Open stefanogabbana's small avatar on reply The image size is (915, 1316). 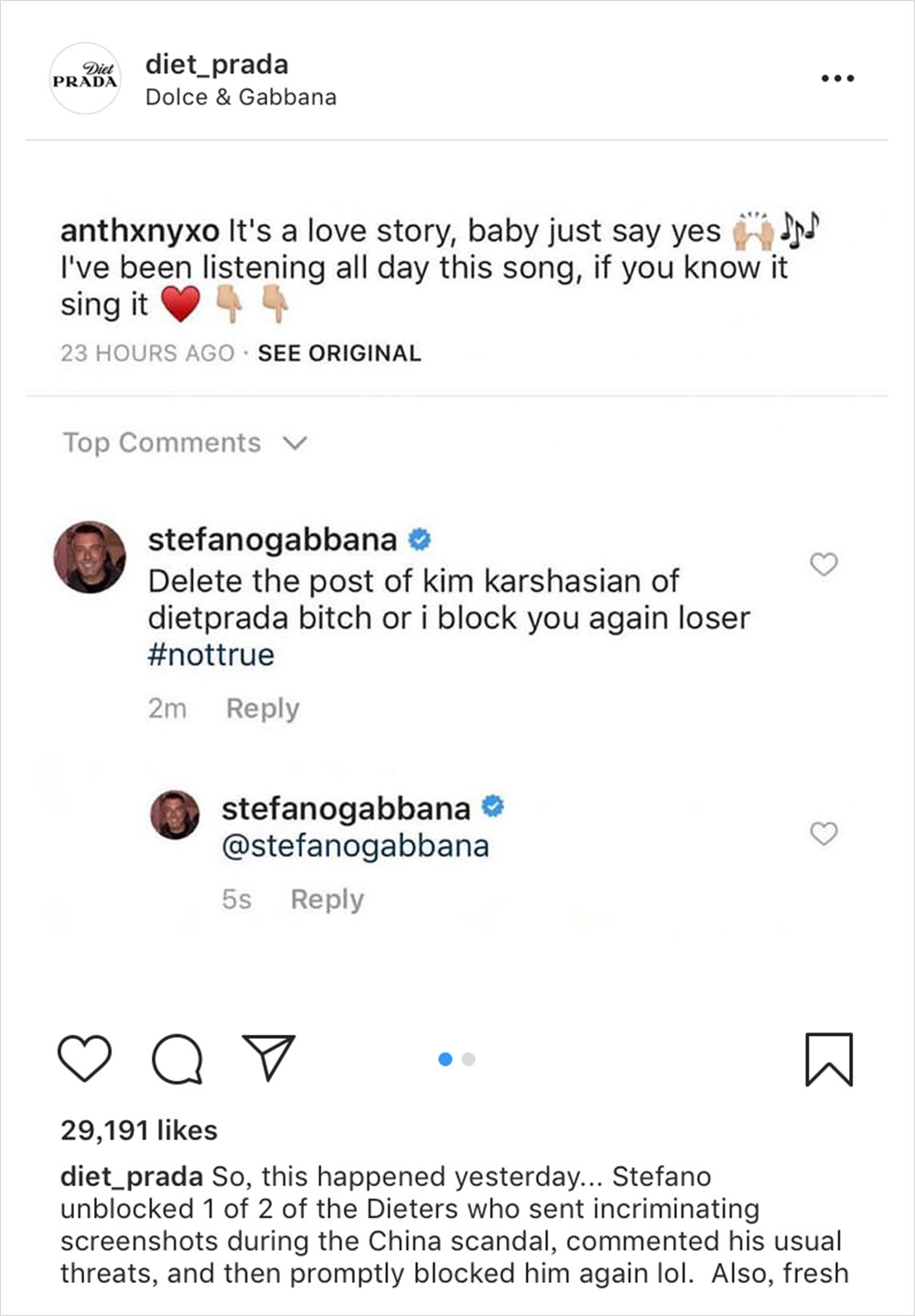point(174,814)
